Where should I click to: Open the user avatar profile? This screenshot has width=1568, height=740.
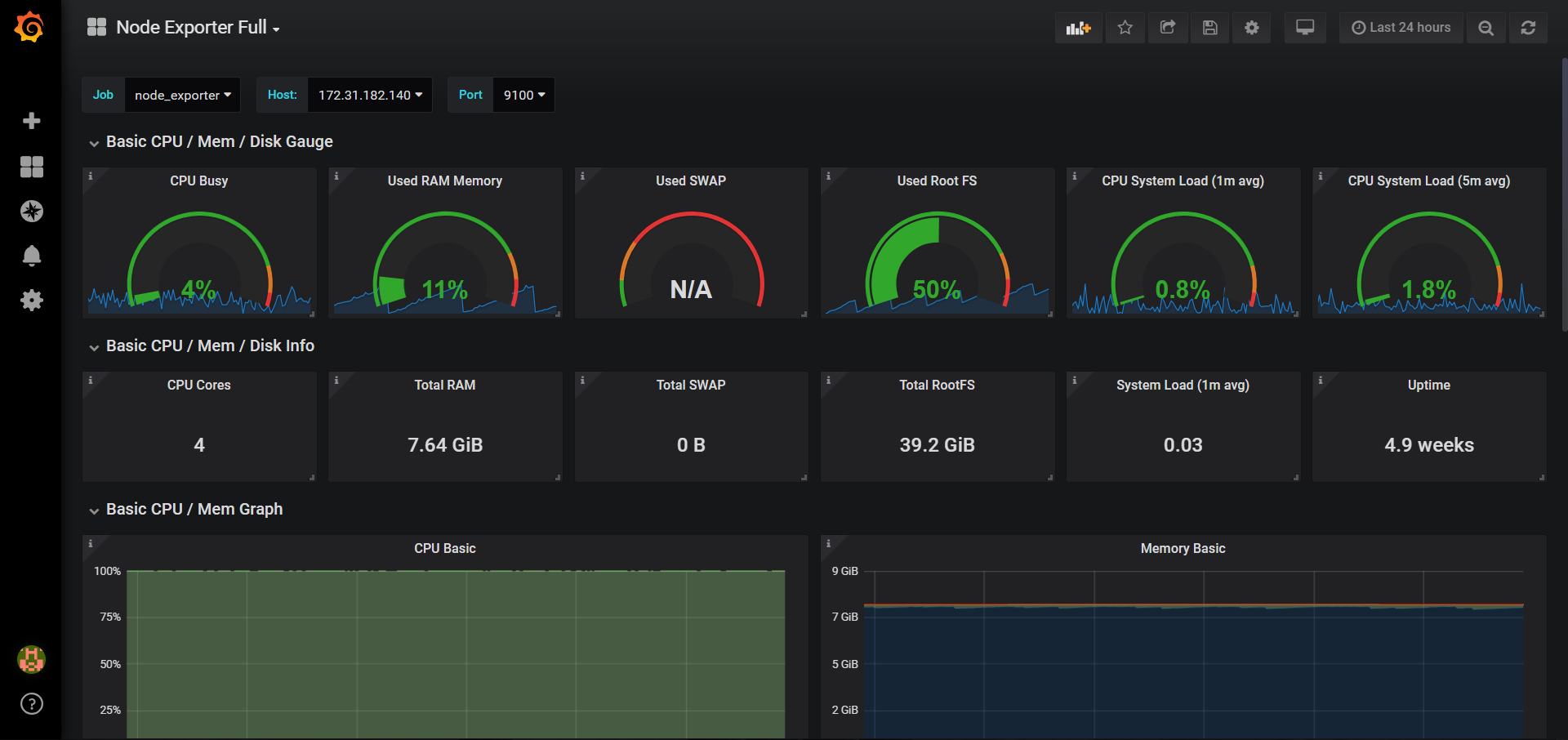(x=31, y=659)
